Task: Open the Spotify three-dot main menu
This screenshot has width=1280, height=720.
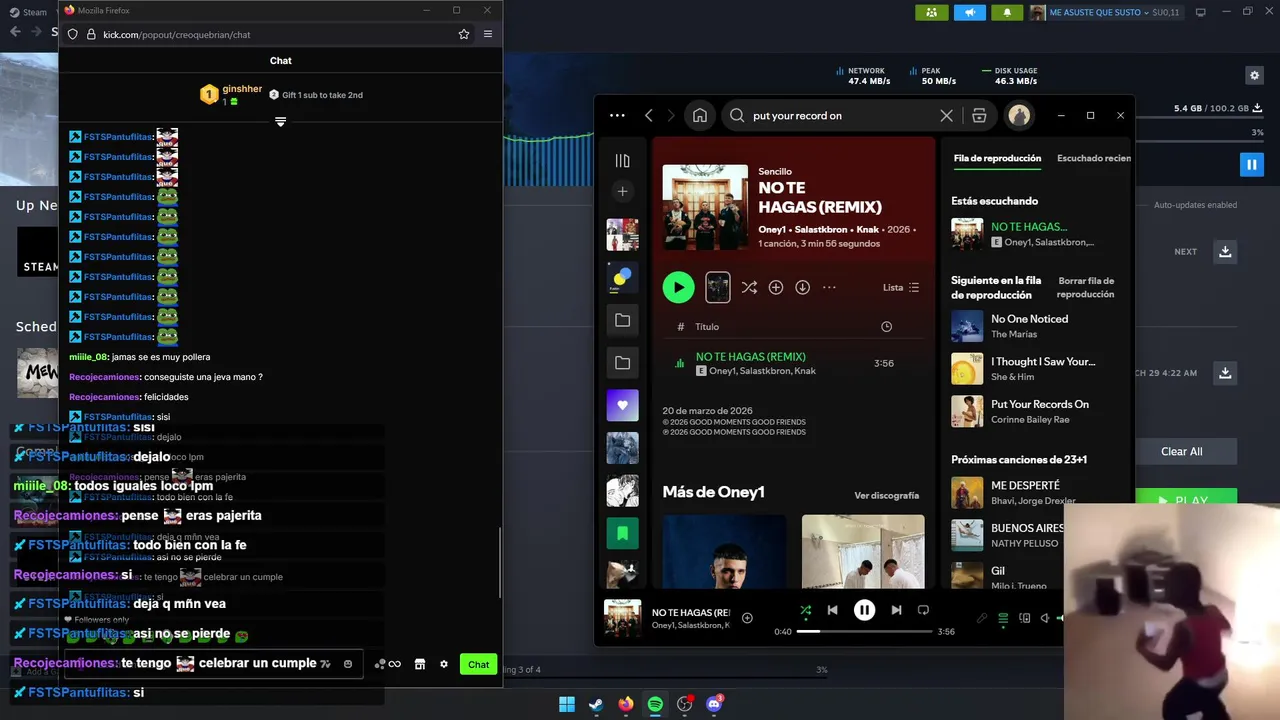Action: tap(617, 115)
